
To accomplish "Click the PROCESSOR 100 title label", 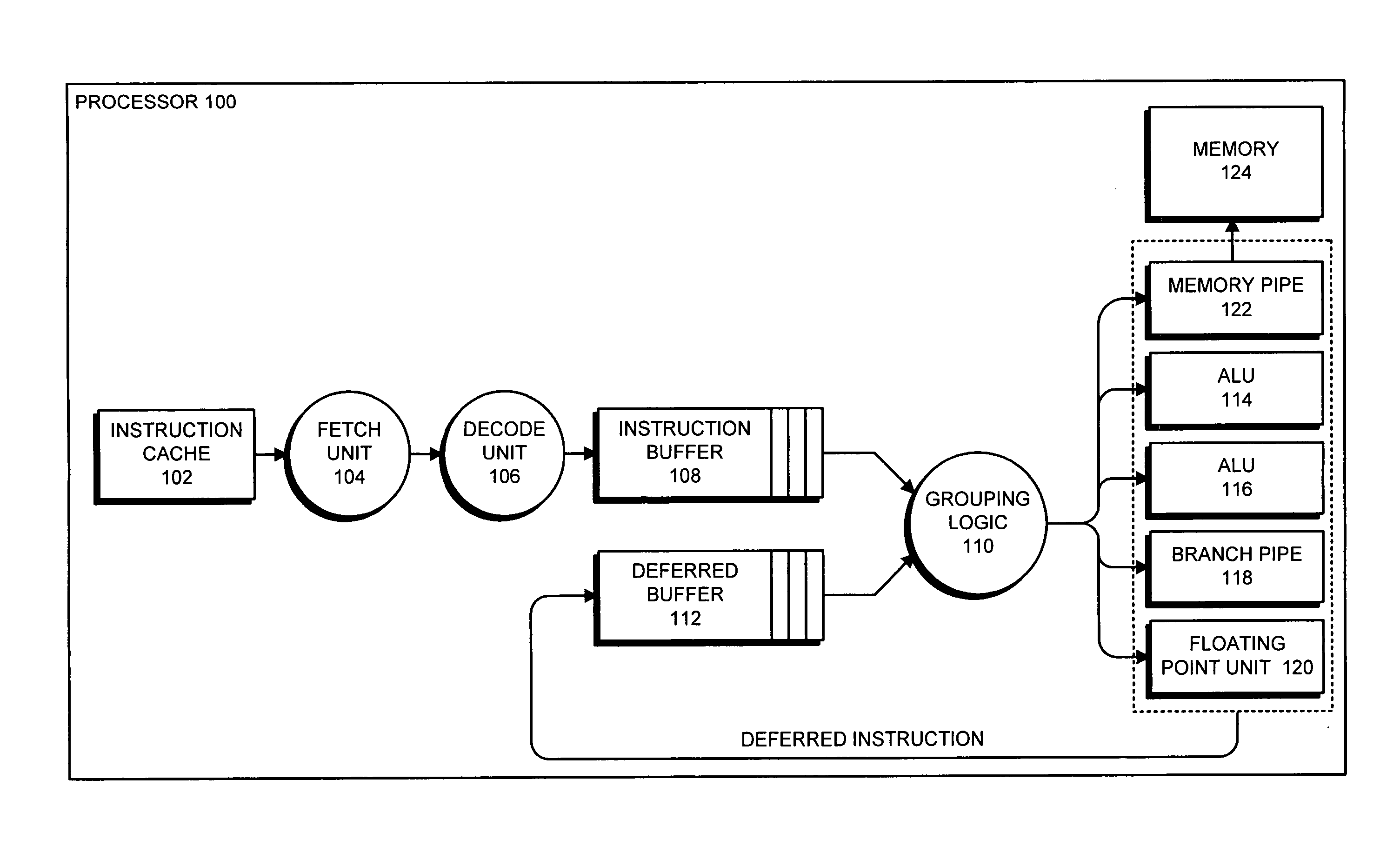I will pyautogui.click(x=151, y=101).
